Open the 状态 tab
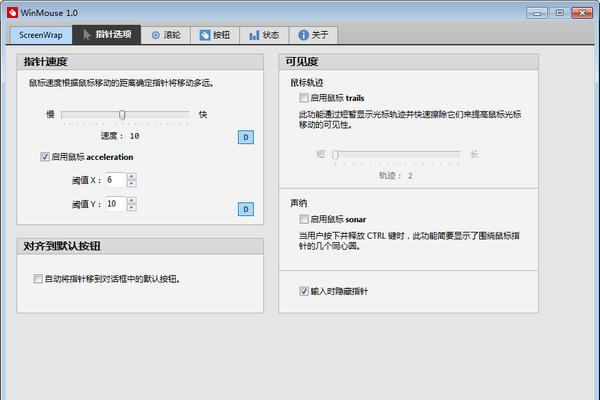 coord(264,35)
